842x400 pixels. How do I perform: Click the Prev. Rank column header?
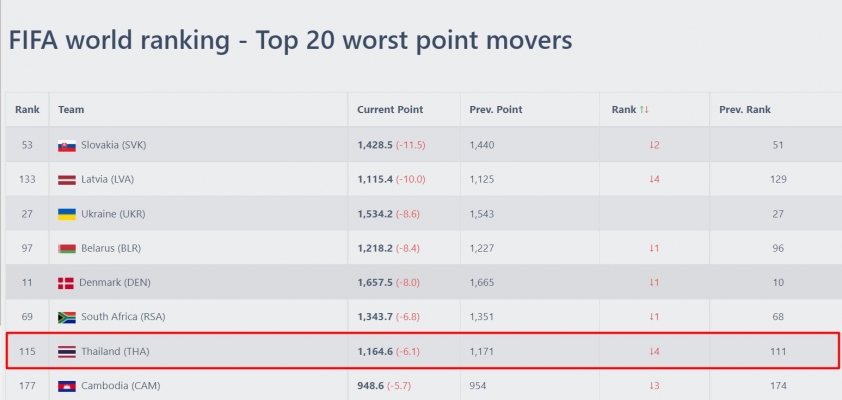coord(745,110)
